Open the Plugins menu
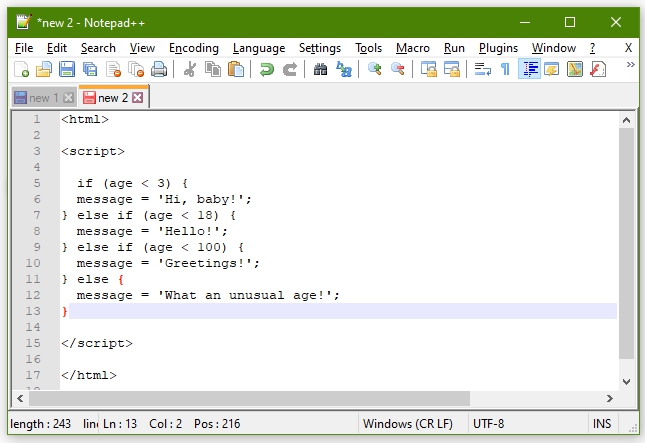Screen dimensions: 645x443 (x=498, y=48)
